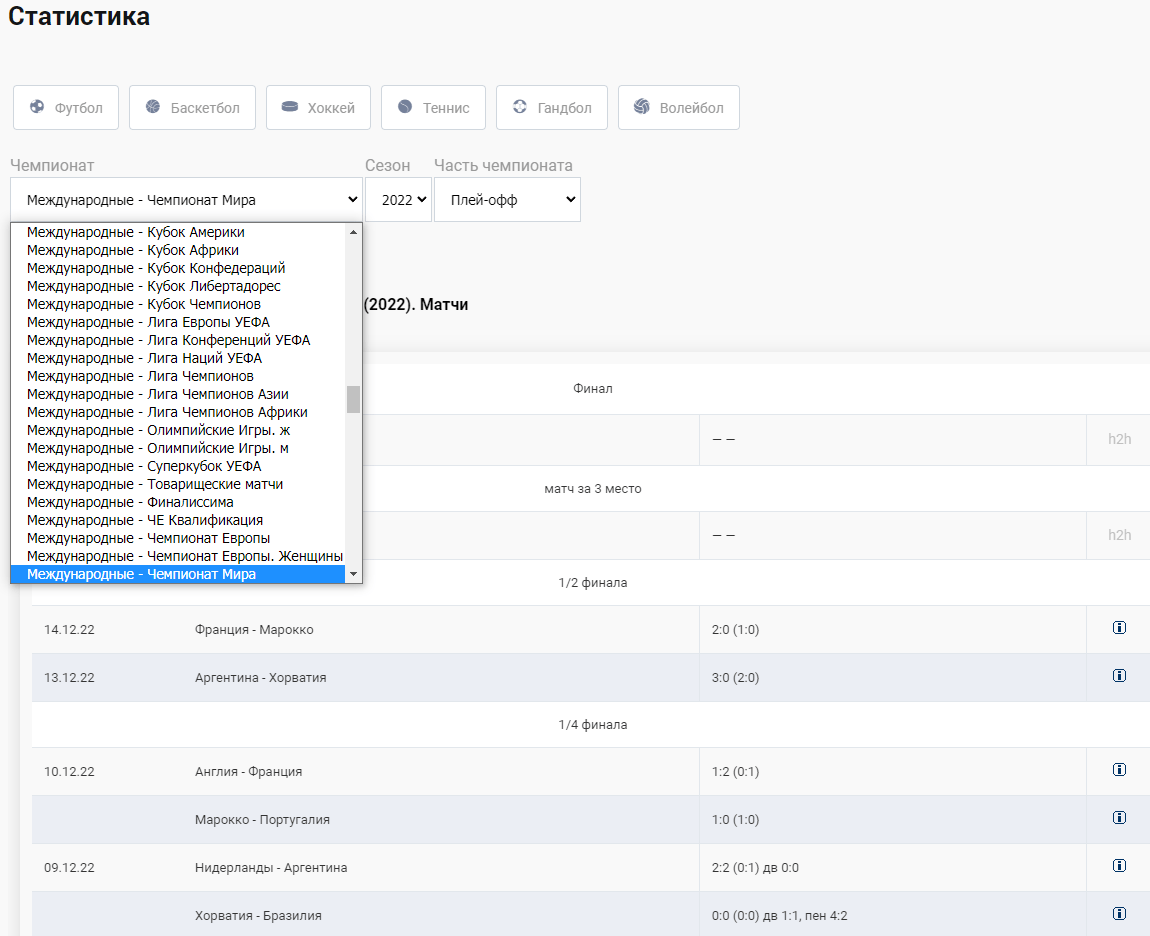Image resolution: width=1150 pixels, height=936 pixels.
Task: Open the Часть чемпионата Плей-офф dropdown
Action: (508, 200)
